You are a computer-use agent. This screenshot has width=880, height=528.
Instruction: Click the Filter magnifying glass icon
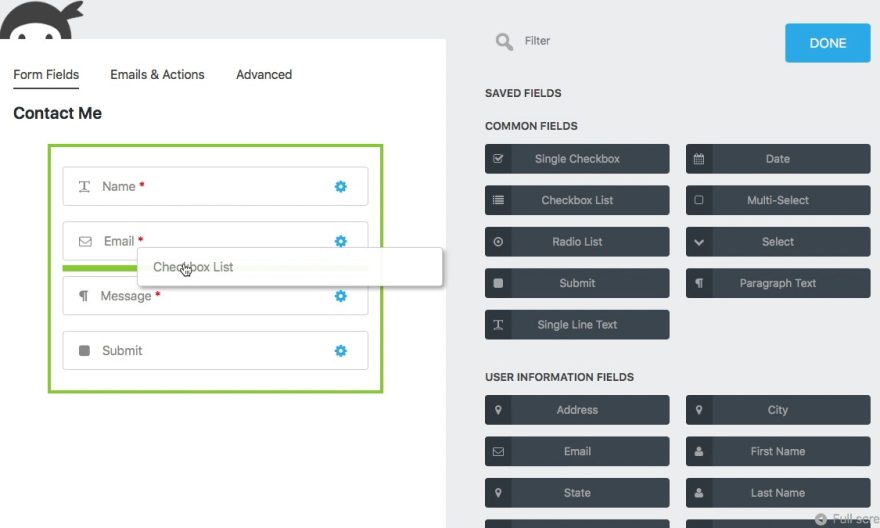click(504, 42)
